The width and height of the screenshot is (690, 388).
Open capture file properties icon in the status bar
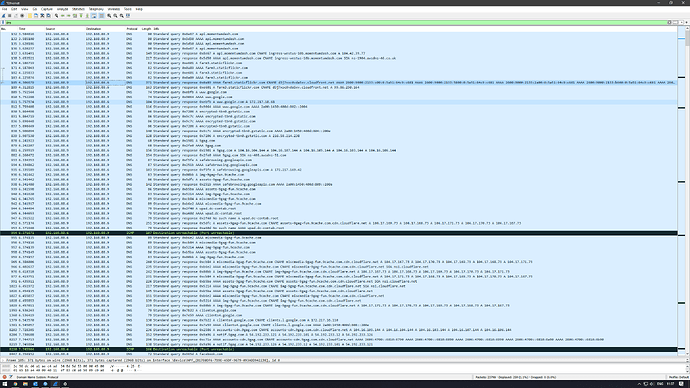coord(11,377)
